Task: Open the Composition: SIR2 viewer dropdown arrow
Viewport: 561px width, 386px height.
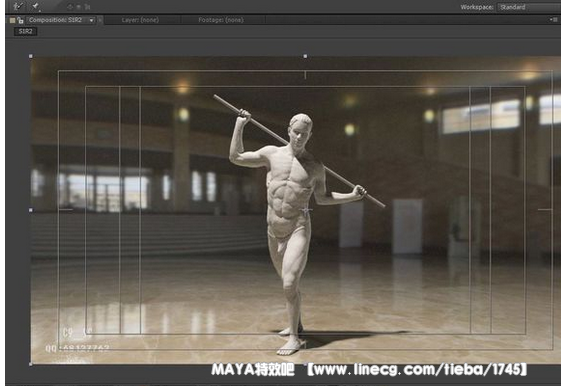Action: click(x=92, y=20)
